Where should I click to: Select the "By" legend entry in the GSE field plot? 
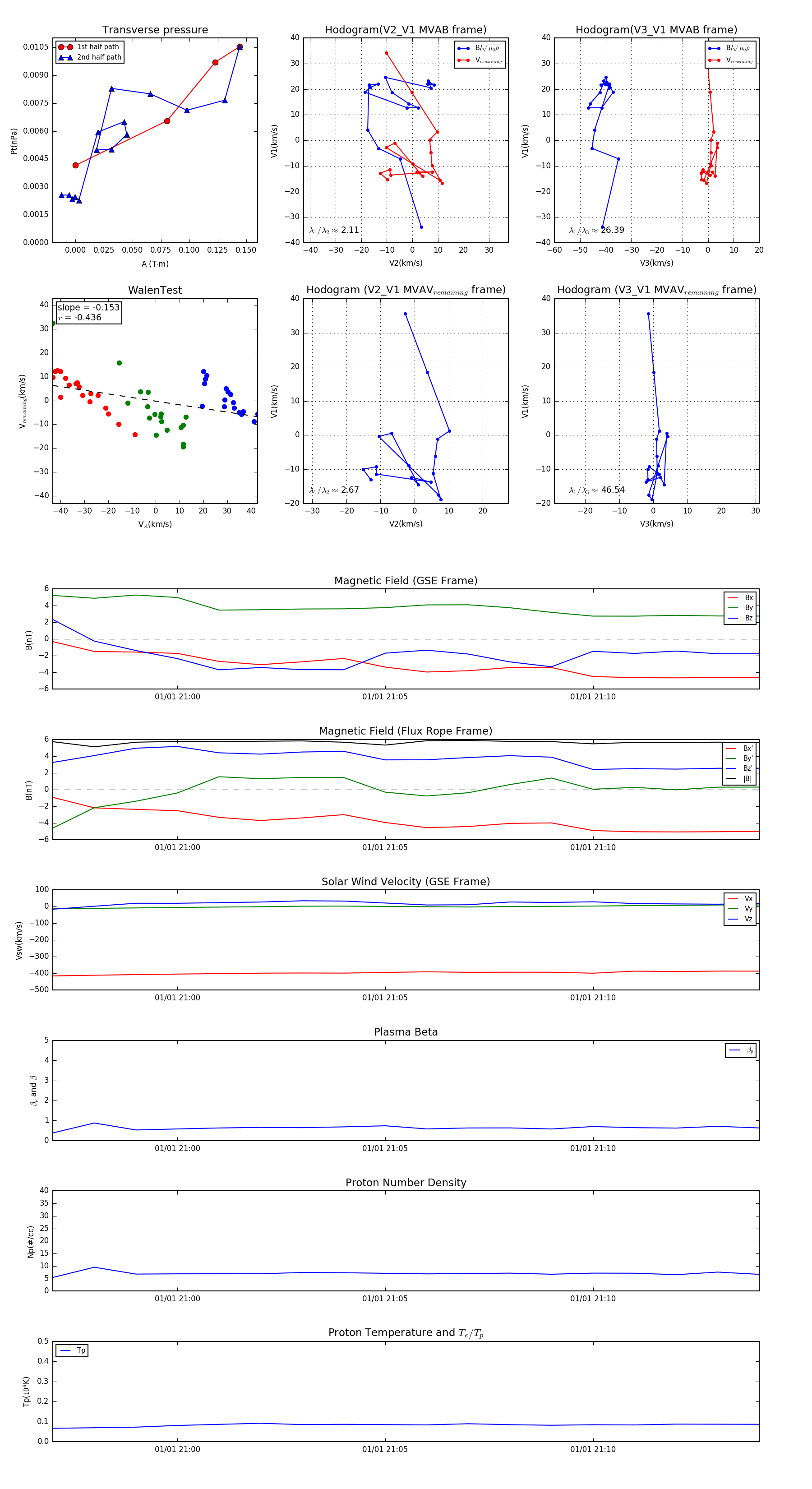[740, 607]
